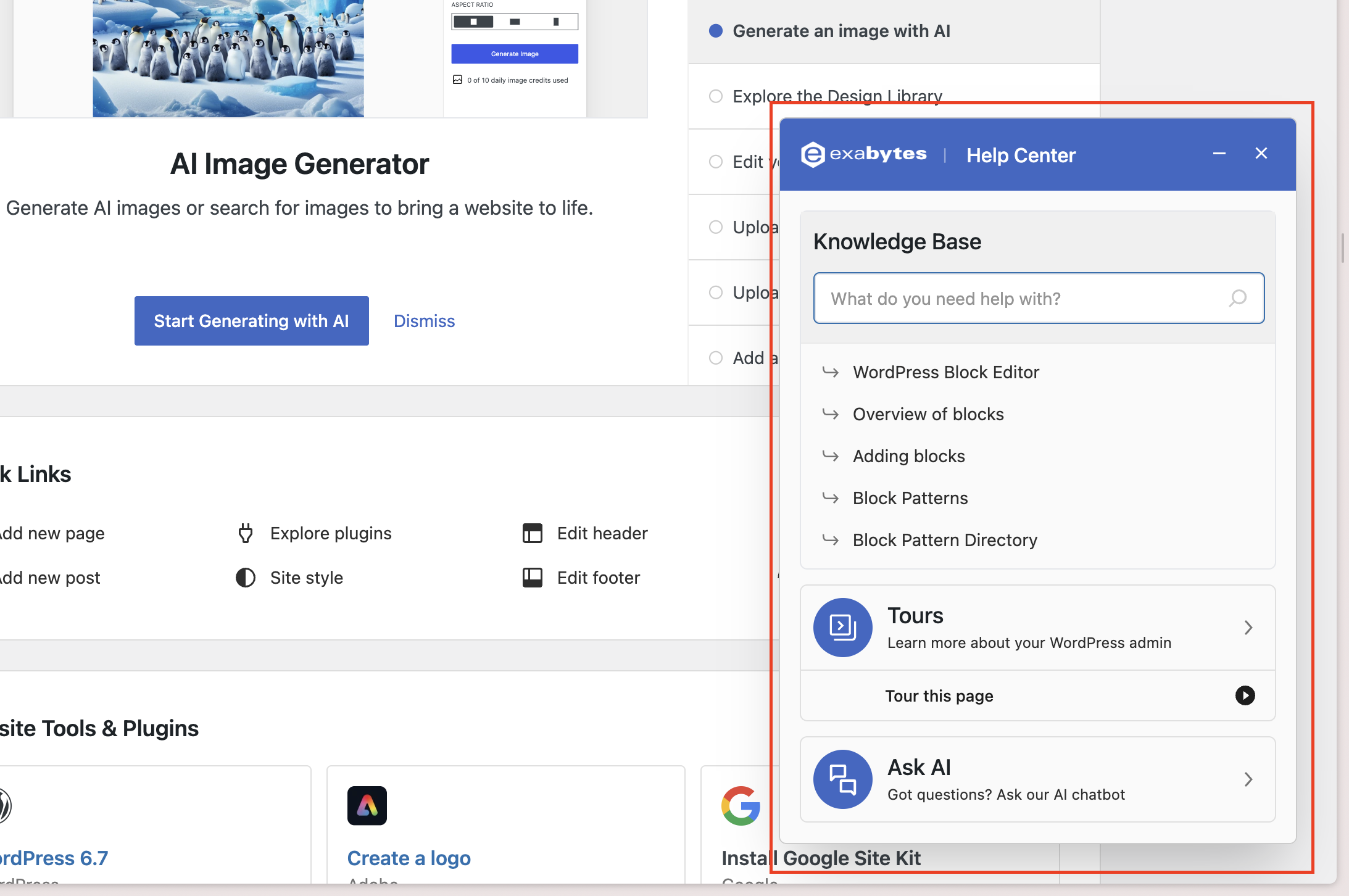Select the Explore the Design Library radio step
The height and width of the screenshot is (896, 1349).
(716, 96)
